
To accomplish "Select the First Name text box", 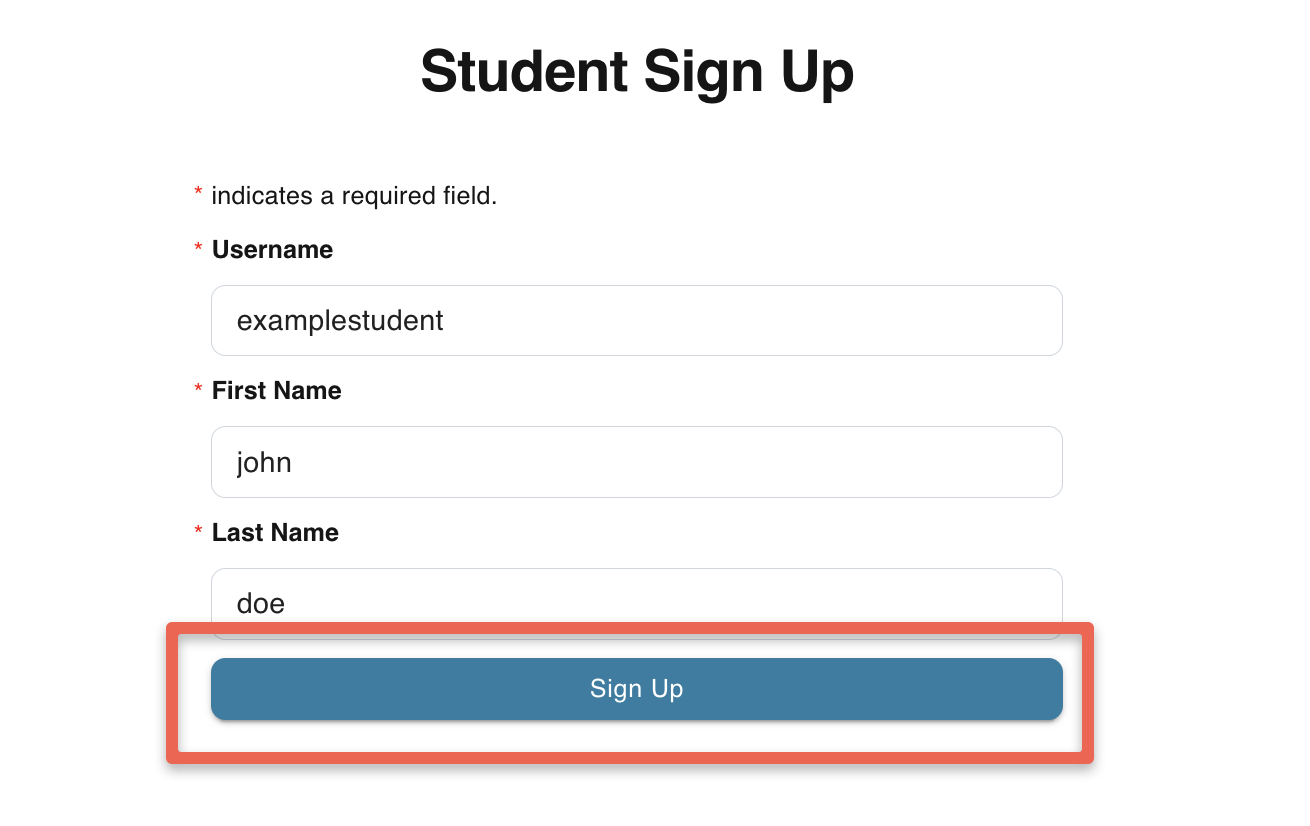I will point(636,462).
